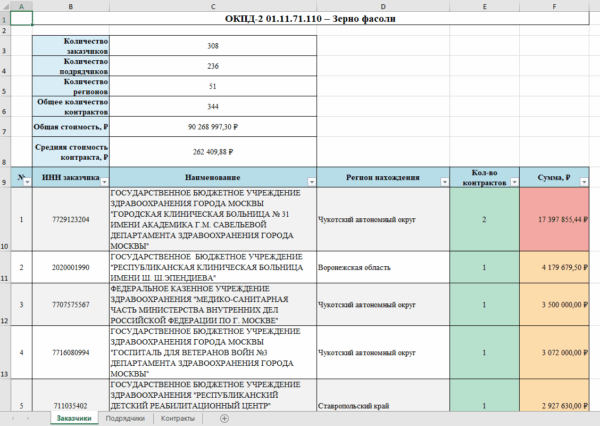Select the Общая стоимость label cell
The height and width of the screenshot is (426, 600).
tap(71, 127)
